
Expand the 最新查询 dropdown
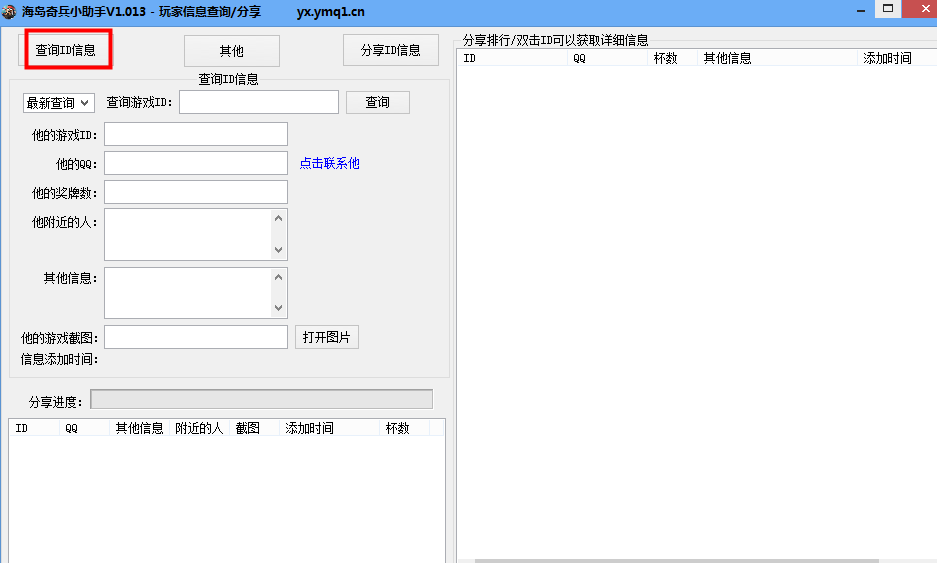[x=59, y=103]
